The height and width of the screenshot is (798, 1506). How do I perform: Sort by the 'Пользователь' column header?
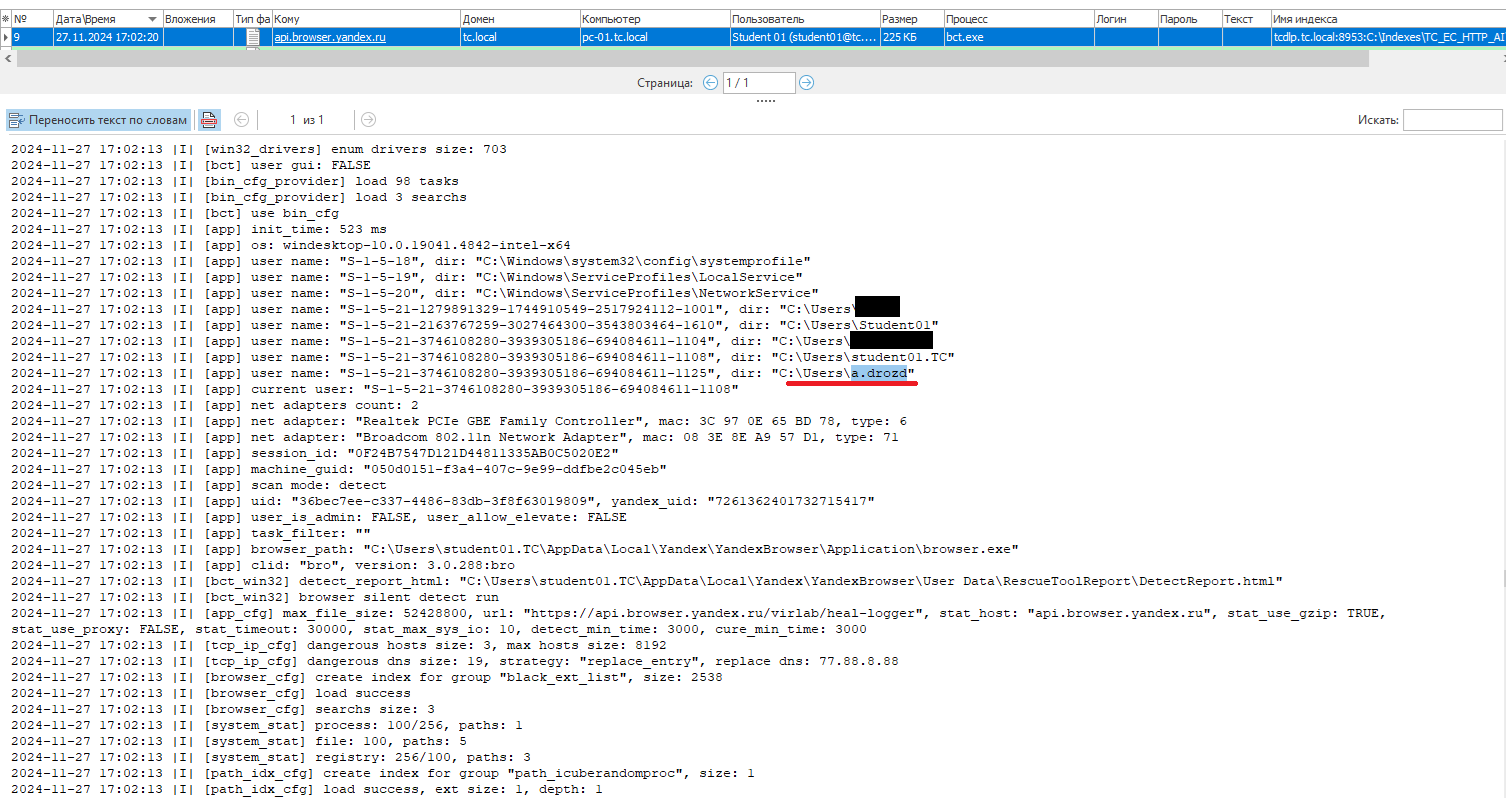804,19
